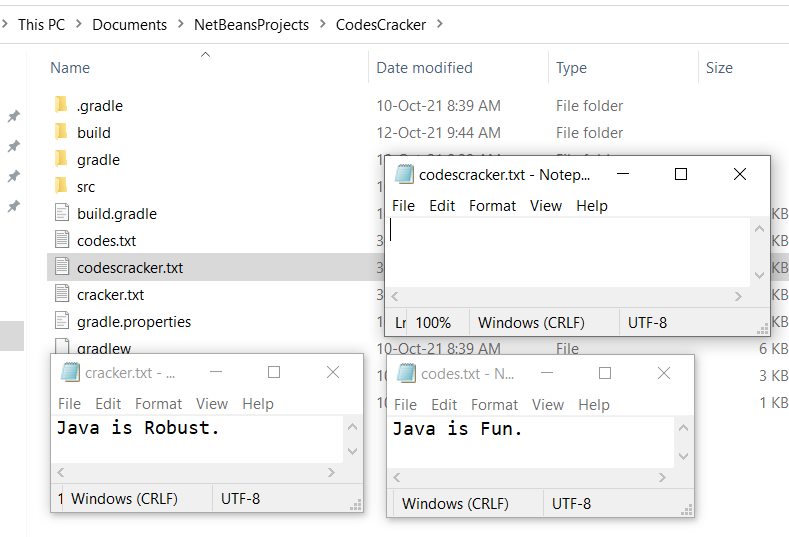Image resolution: width=789 pixels, height=537 pixels.
Task: Open Format menu in codescracker.txt Notepad
Action: click(492, 206)
